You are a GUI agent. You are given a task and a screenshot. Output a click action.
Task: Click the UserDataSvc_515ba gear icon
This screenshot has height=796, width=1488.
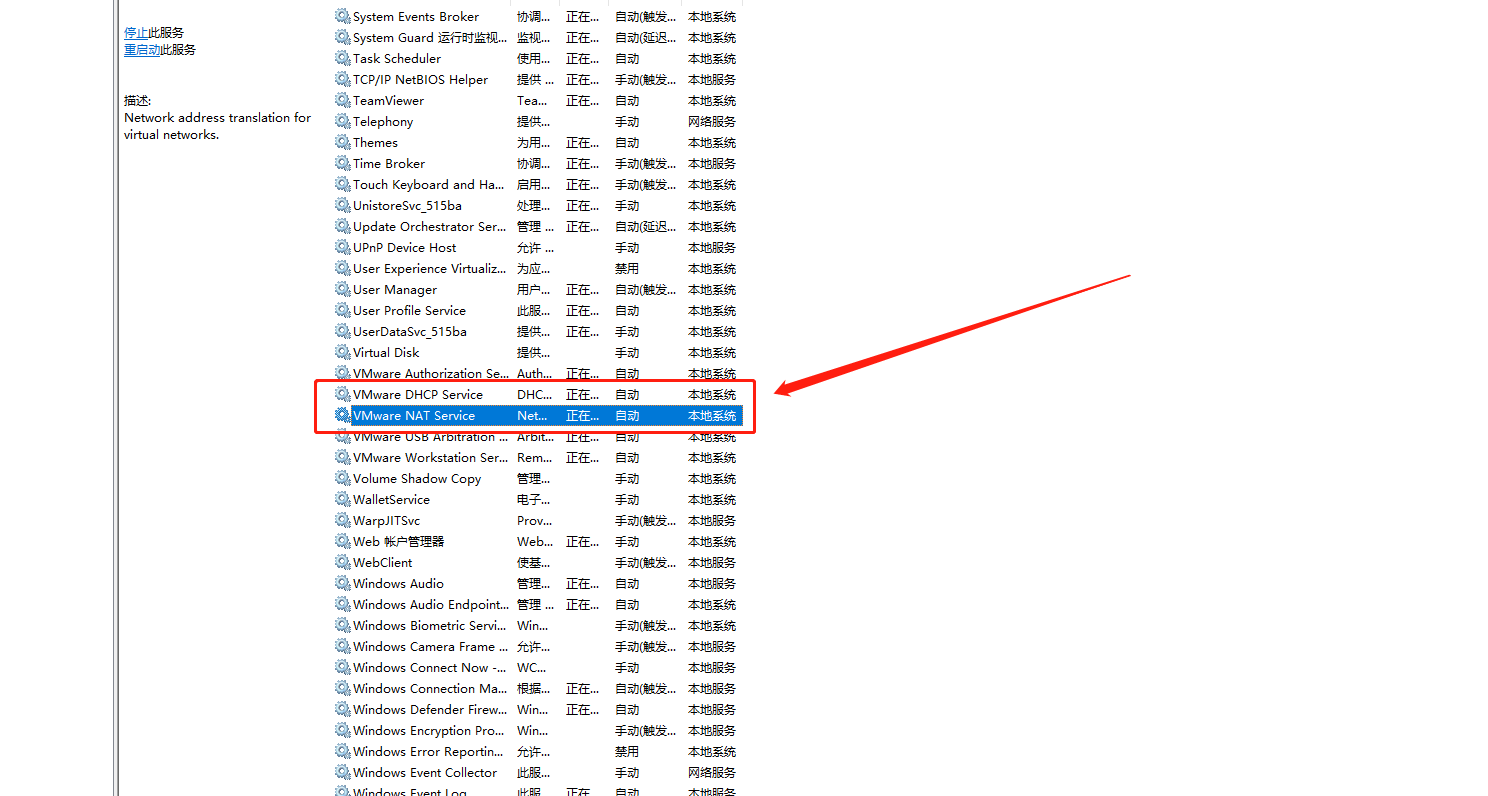tap(343, 332)
